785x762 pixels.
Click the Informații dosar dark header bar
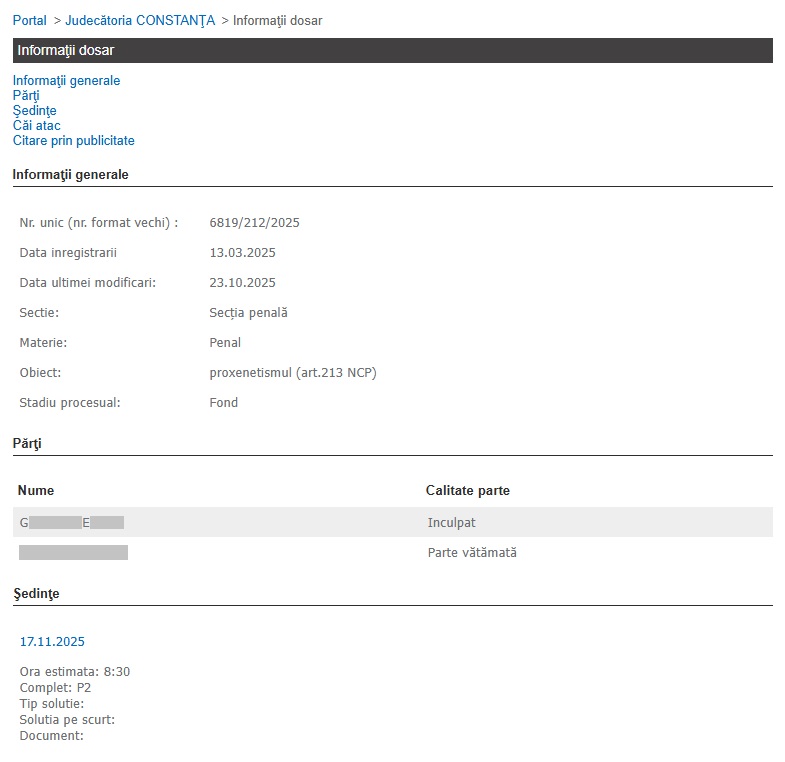tap(392, 50)
